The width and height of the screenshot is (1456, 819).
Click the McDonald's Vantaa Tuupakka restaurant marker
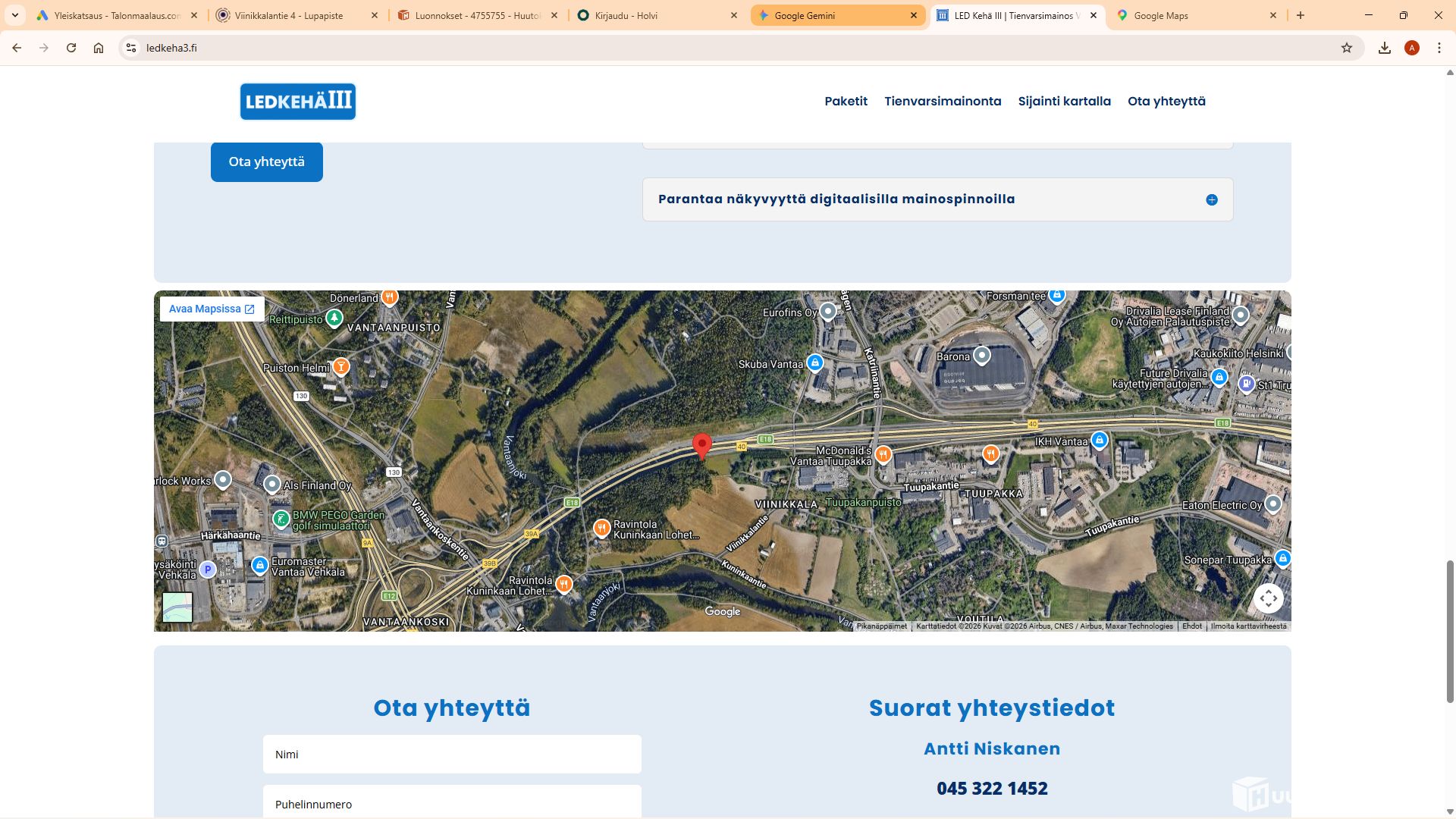pyautogui.click(x=883, y=454)
